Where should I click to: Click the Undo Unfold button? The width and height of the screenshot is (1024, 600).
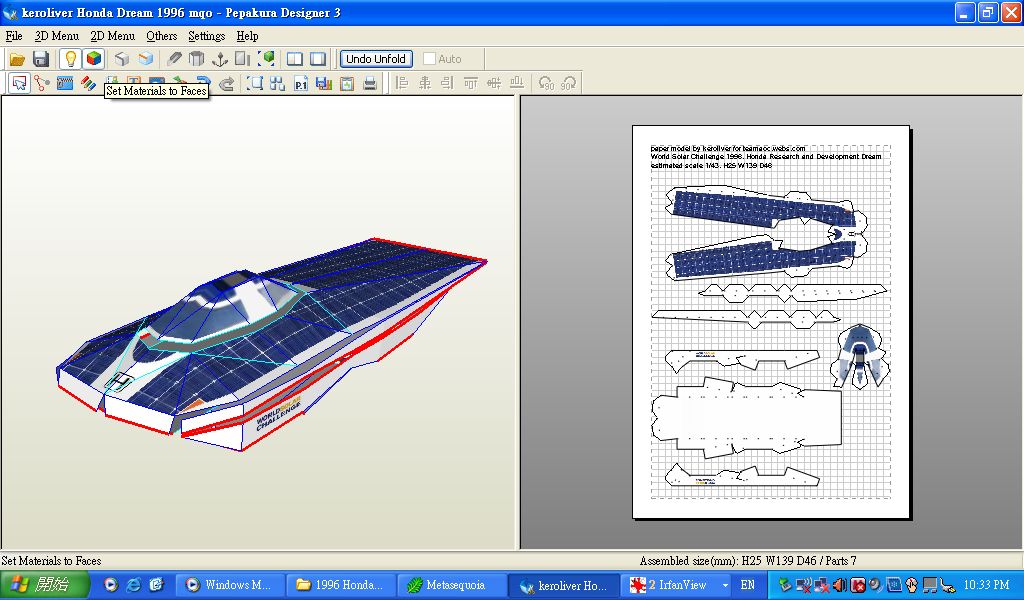click(x=376, y=59)
